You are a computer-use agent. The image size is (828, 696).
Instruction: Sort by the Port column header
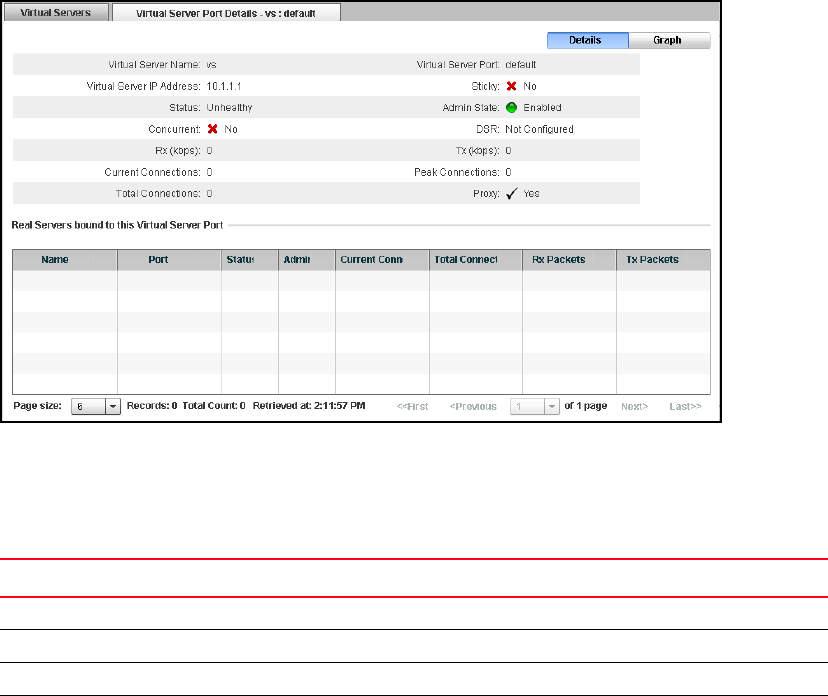(x=158, y=260)
